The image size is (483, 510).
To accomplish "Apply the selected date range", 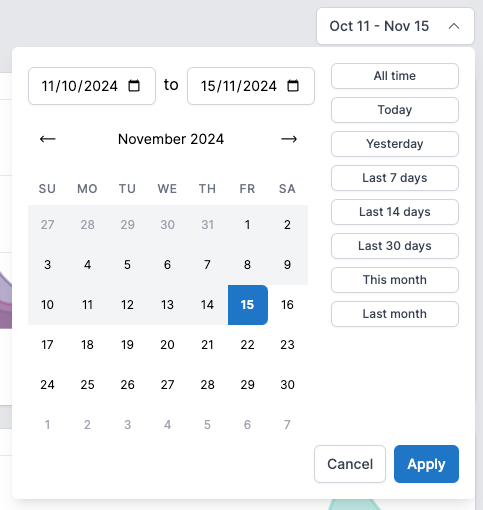I will click(426, 464).
